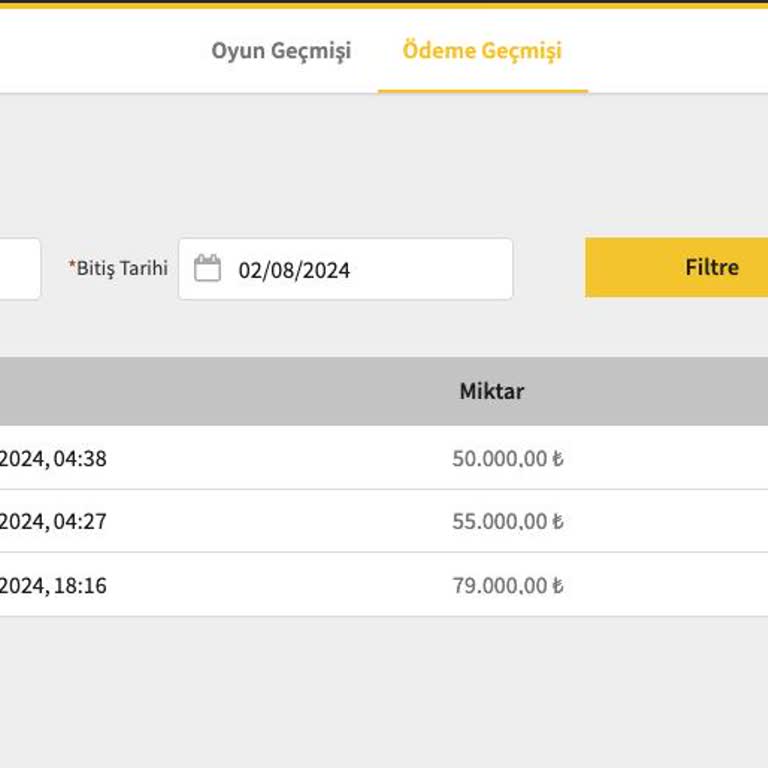Click the lira symbol after 55.000,00
Image resolution: width=768 pixels, height=768 pixels.
[558, 522]
